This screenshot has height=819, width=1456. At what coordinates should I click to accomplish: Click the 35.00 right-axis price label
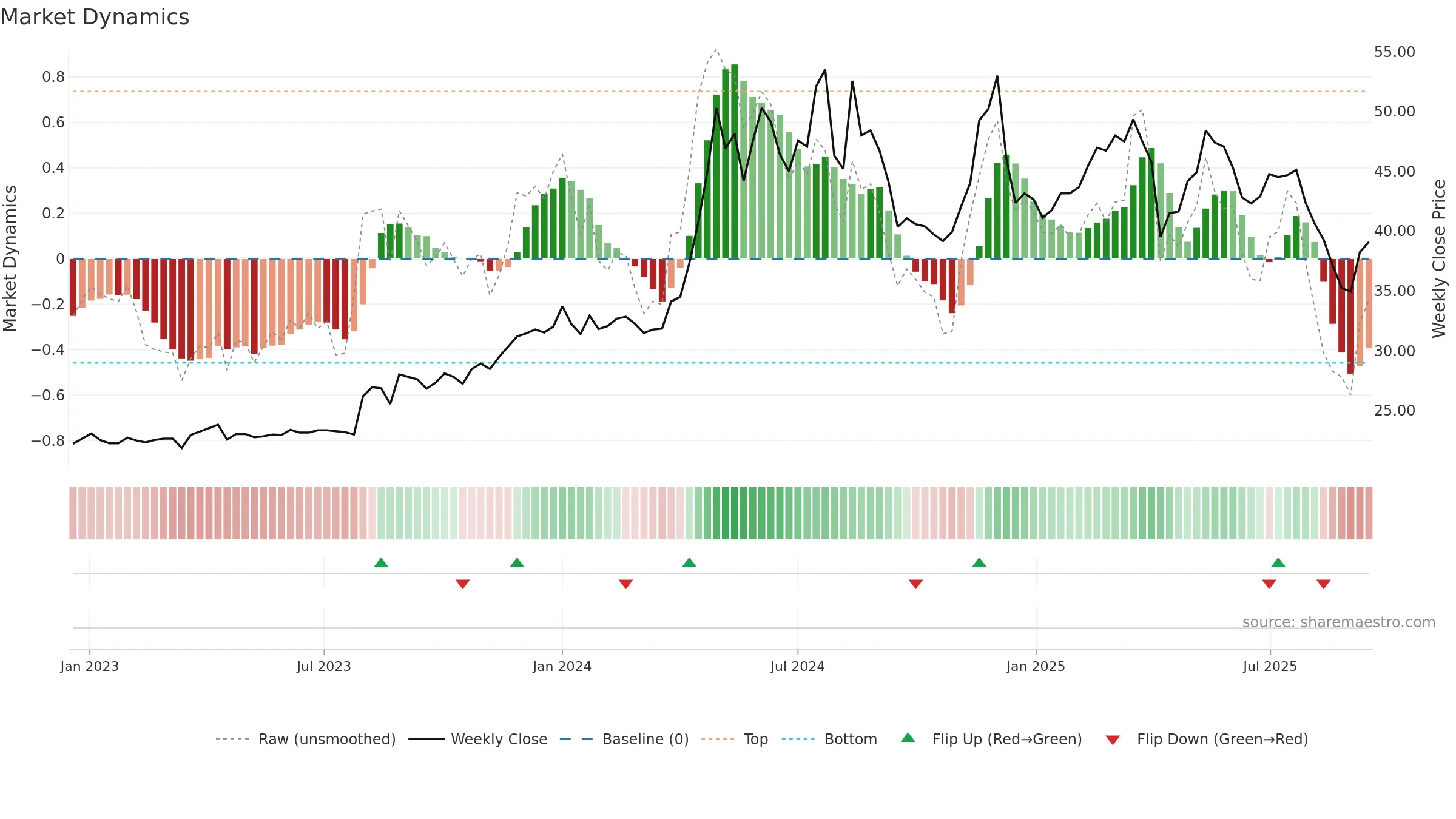click(1395, 291)
